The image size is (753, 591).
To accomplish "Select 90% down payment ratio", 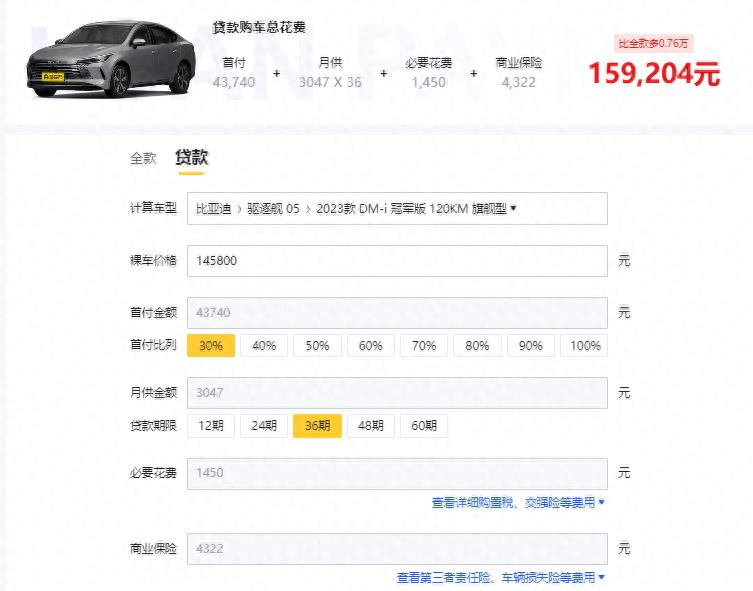I will coord(531,346).
